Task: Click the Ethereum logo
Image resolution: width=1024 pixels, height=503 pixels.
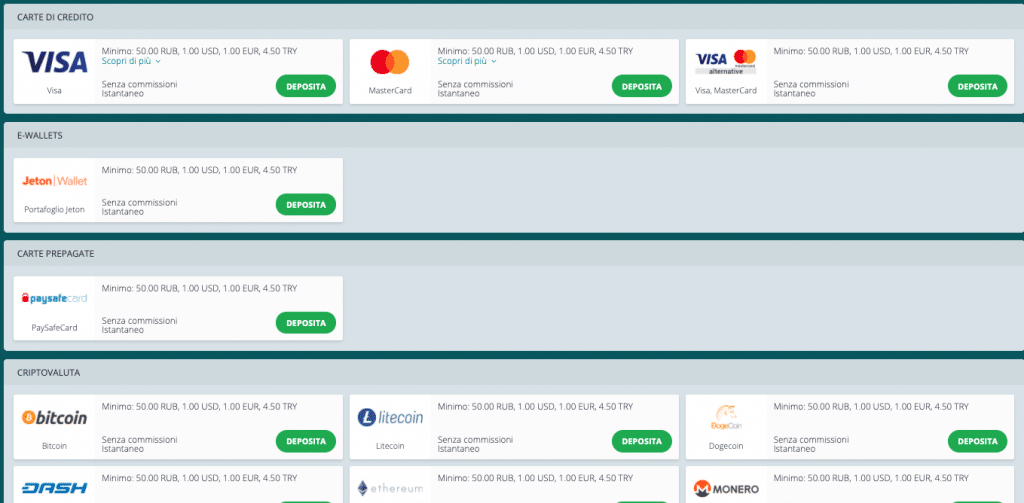Action: pos(390,488)
